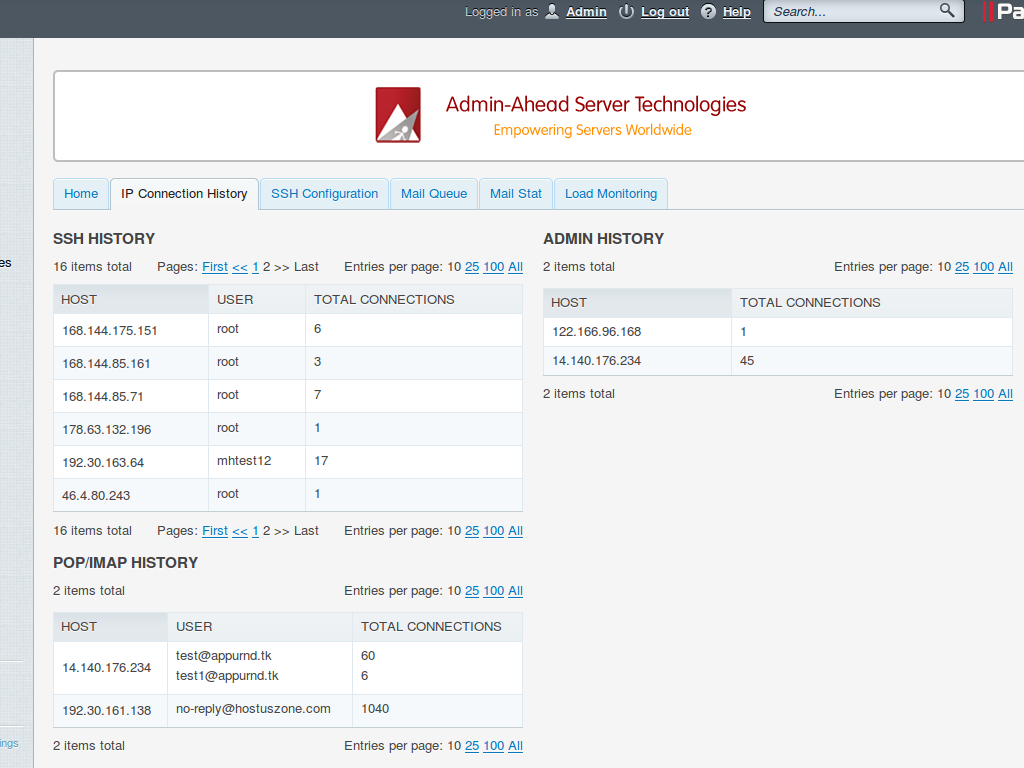
Task: Switch to Mail Stat tab
Action: [x=516, y=194]
